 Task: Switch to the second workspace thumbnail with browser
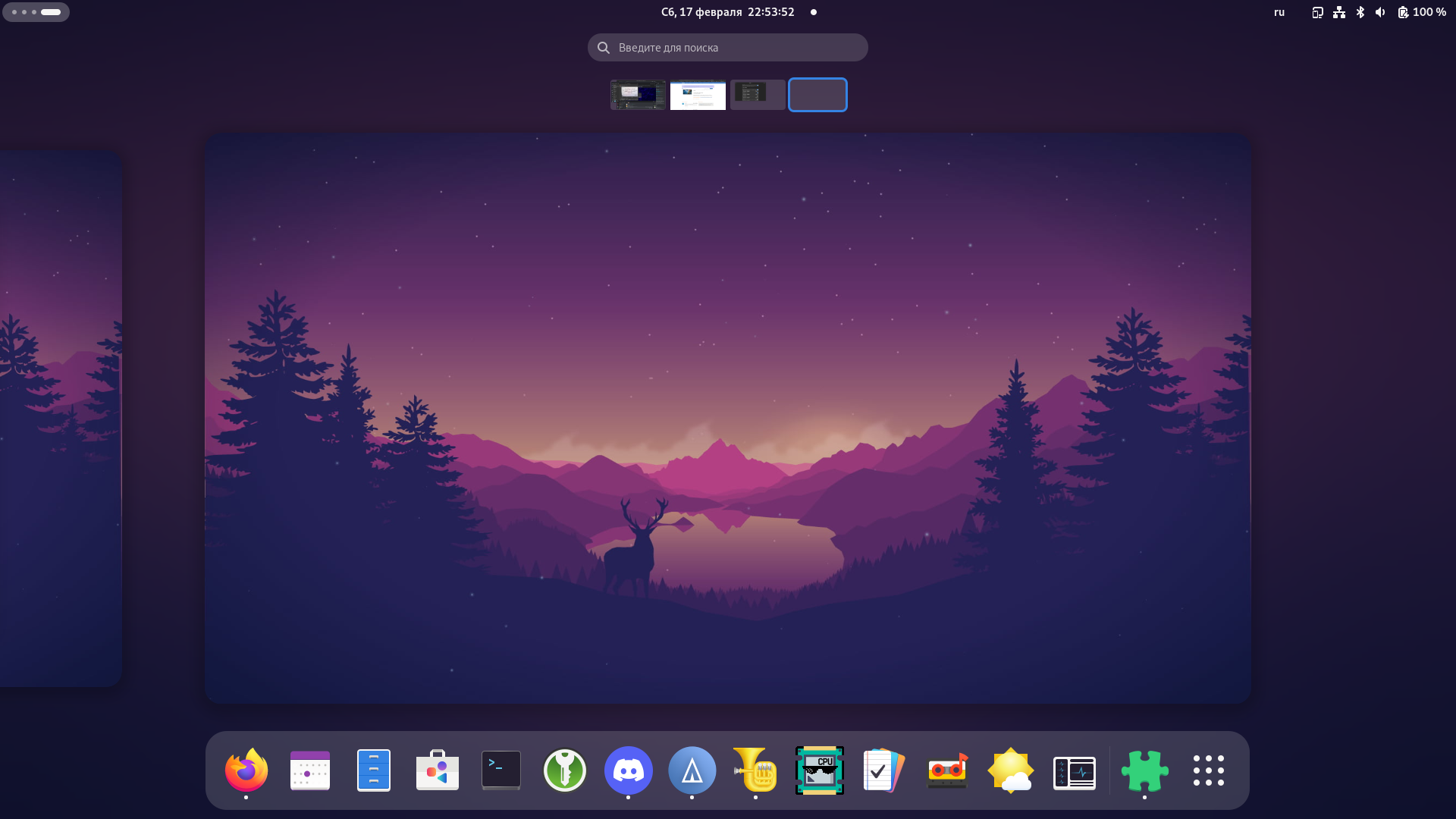point(698,95)
